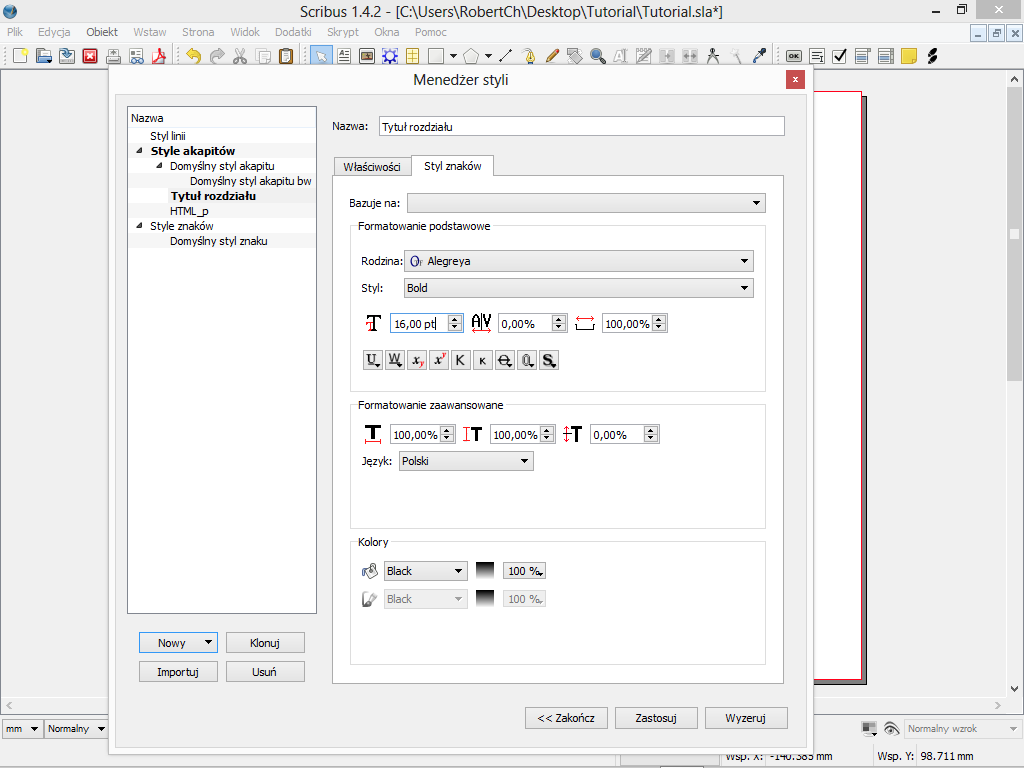The image size is (1024, 768).
Task: Click the text outline effect icon
Action: (x=527, y=360)
